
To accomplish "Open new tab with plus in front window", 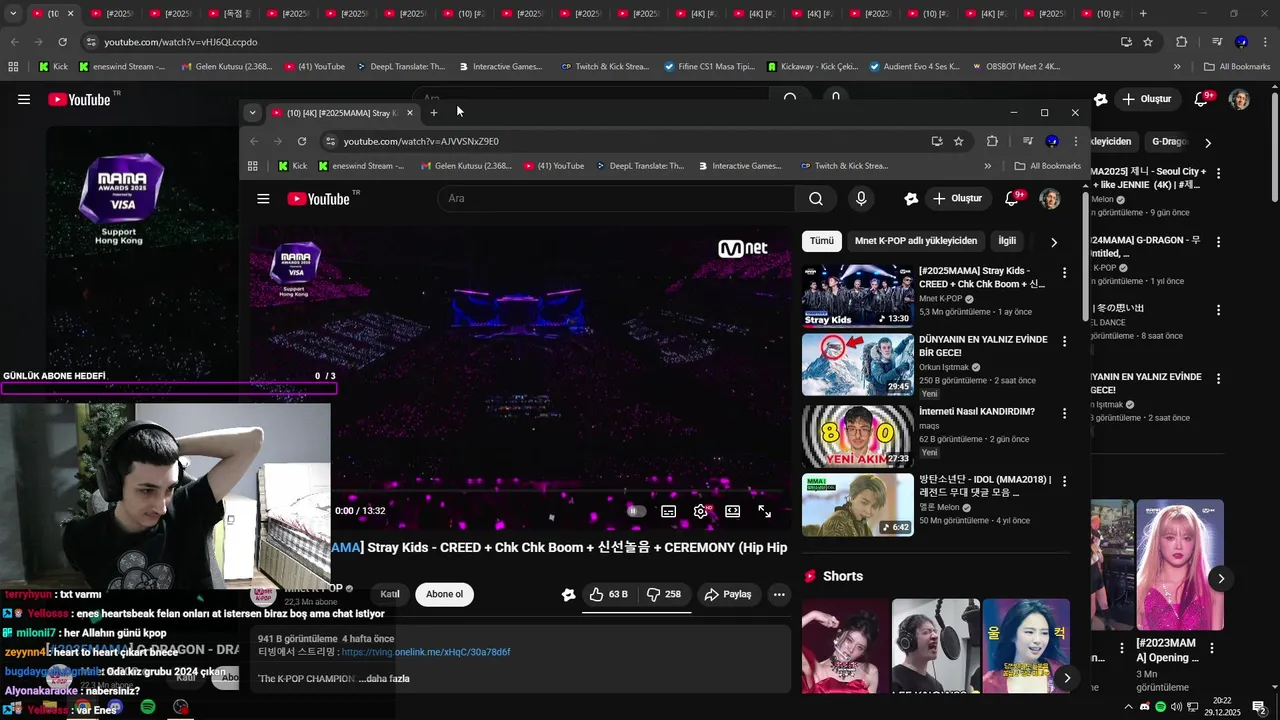I will click(434, 113).
